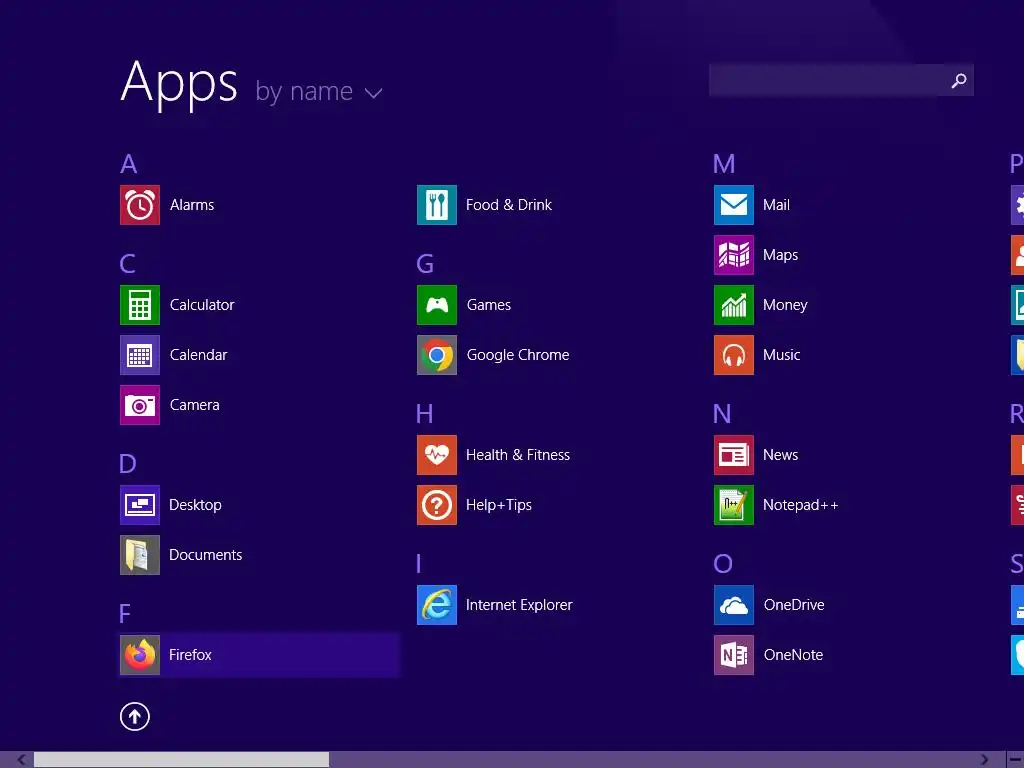
Task: Click the letter D group header
Action: coord(128,464)
